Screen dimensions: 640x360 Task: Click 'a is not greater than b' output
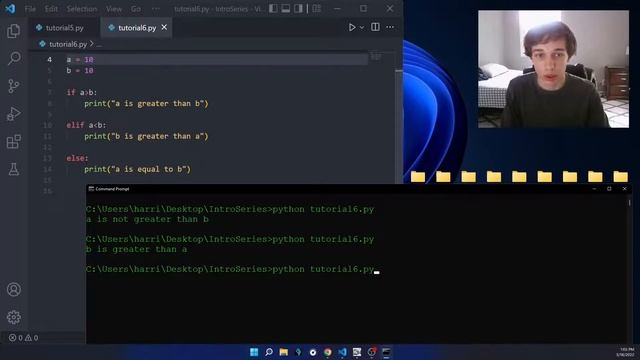coord(147,219)
